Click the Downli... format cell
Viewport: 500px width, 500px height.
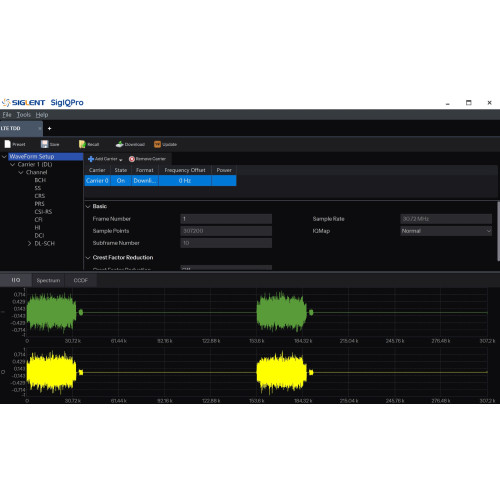pyautogui.click(x=145, y=181)
